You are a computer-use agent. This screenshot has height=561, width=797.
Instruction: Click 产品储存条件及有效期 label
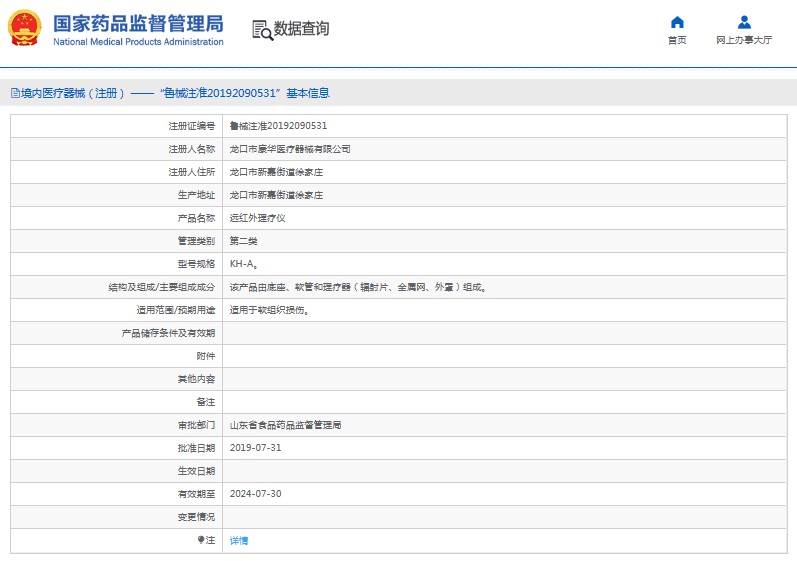[x=168, y=333]
